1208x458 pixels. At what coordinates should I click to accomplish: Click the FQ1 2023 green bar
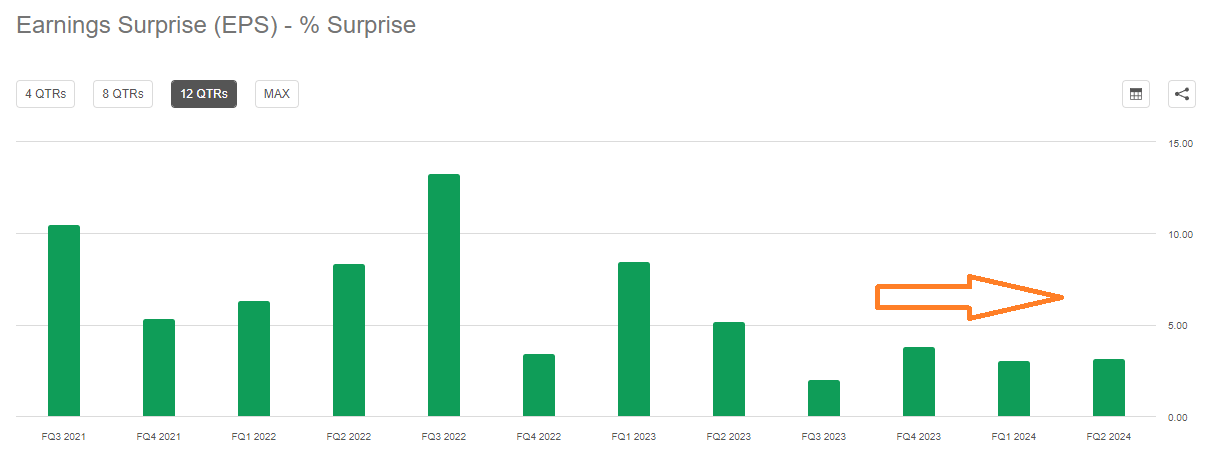[x=634, y=339]
